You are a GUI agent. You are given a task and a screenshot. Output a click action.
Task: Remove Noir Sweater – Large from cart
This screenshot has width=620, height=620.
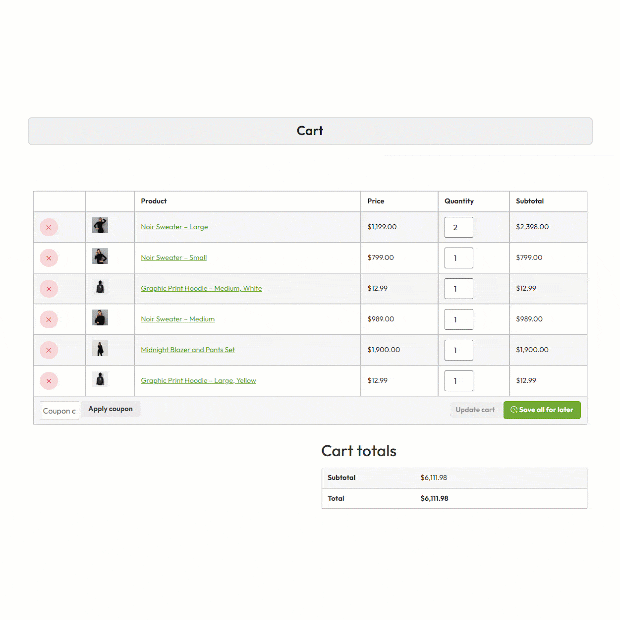pyautogui.click(x=49, y=227)
